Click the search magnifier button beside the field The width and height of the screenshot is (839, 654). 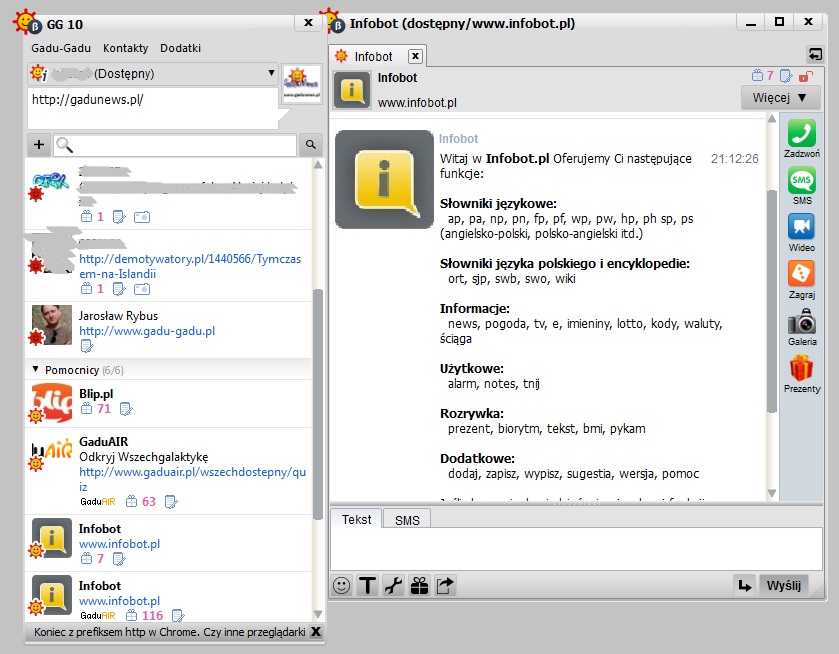coord(310,145)
